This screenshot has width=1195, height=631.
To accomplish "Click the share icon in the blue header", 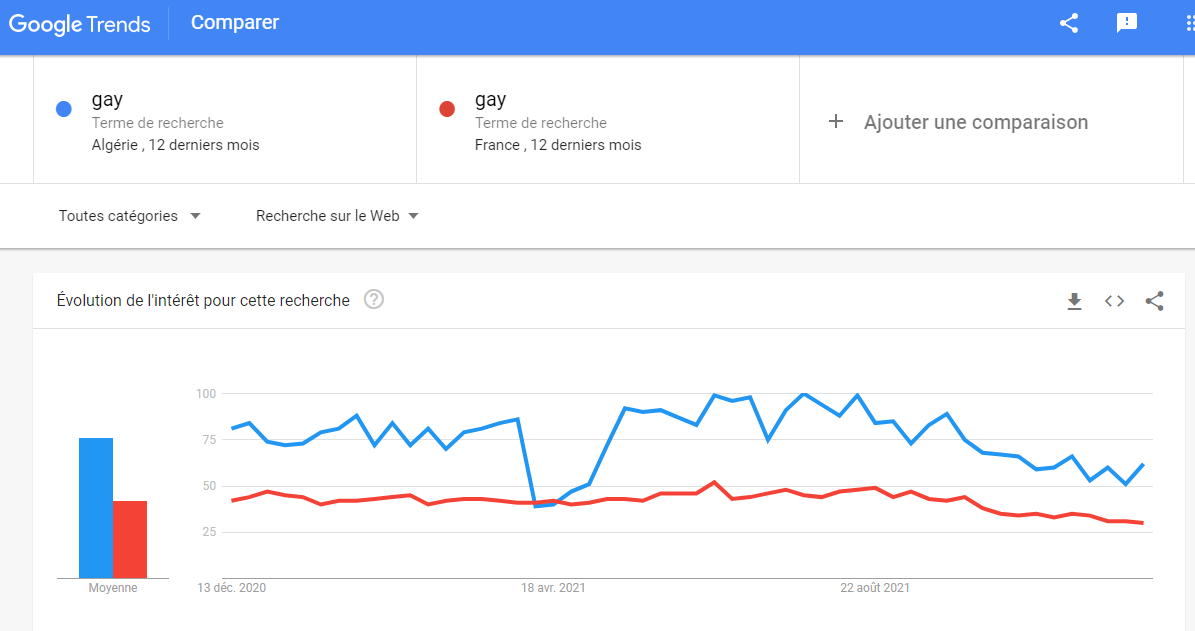I will 1069,23.
